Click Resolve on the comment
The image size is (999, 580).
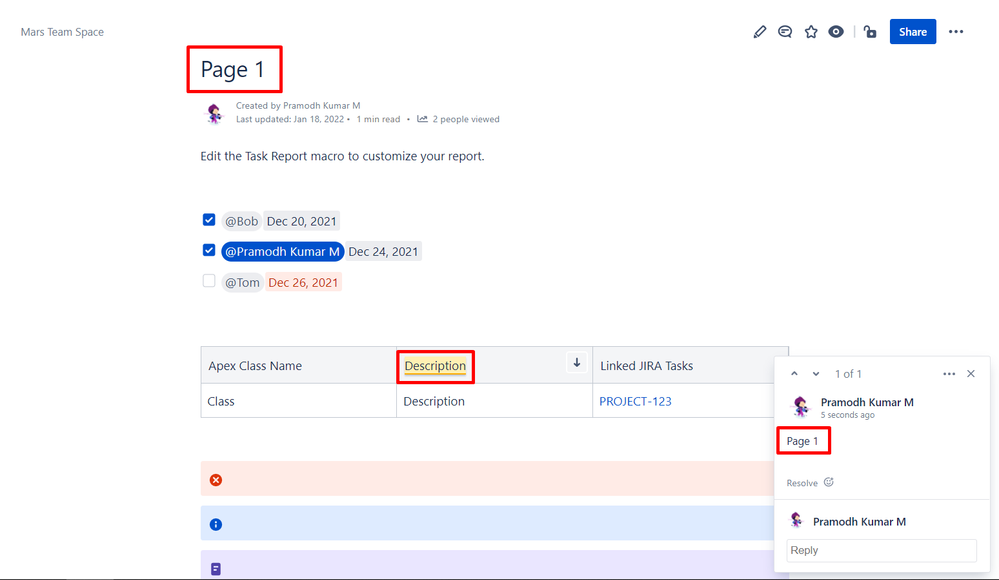[801, 483]
